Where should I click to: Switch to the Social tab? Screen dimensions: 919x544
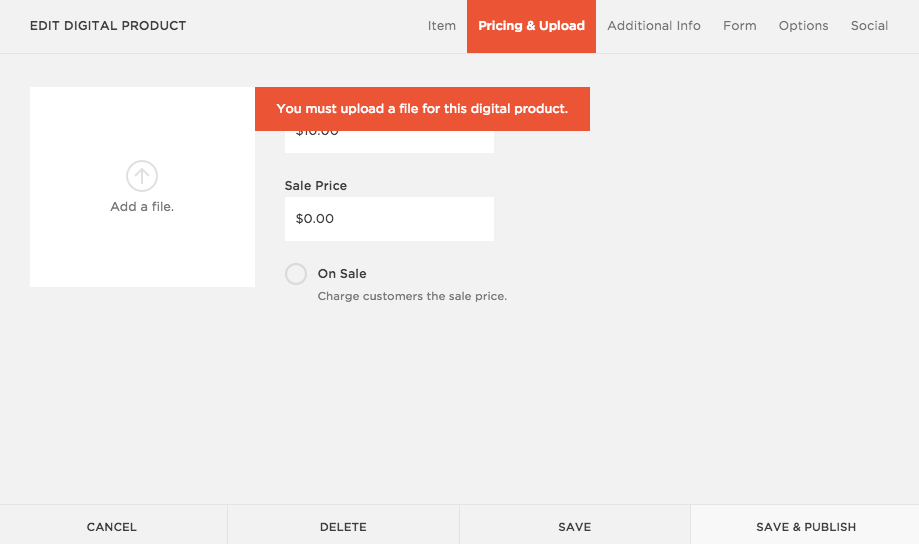pos(869,26)
